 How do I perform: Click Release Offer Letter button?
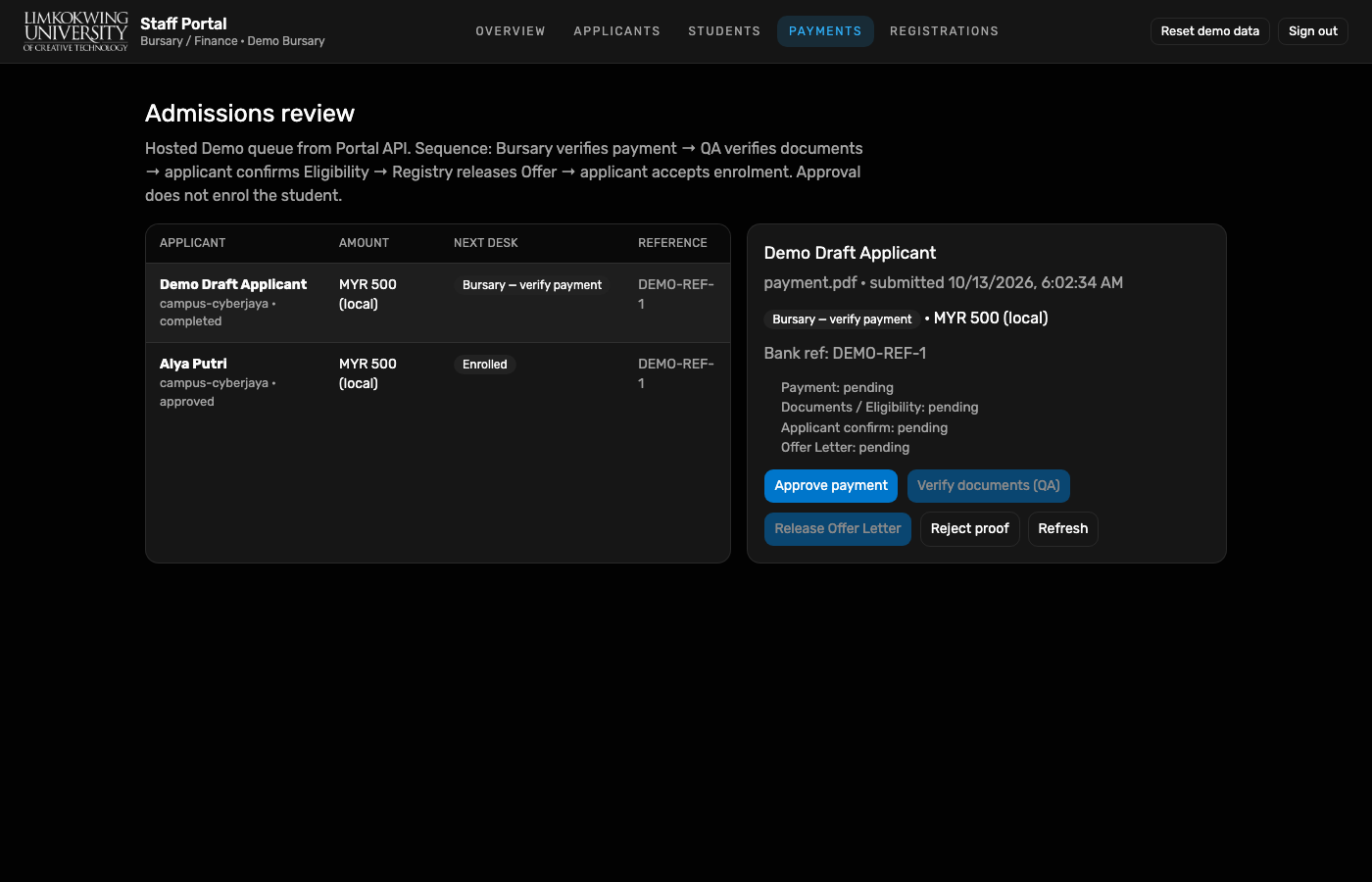coord(838,529)
